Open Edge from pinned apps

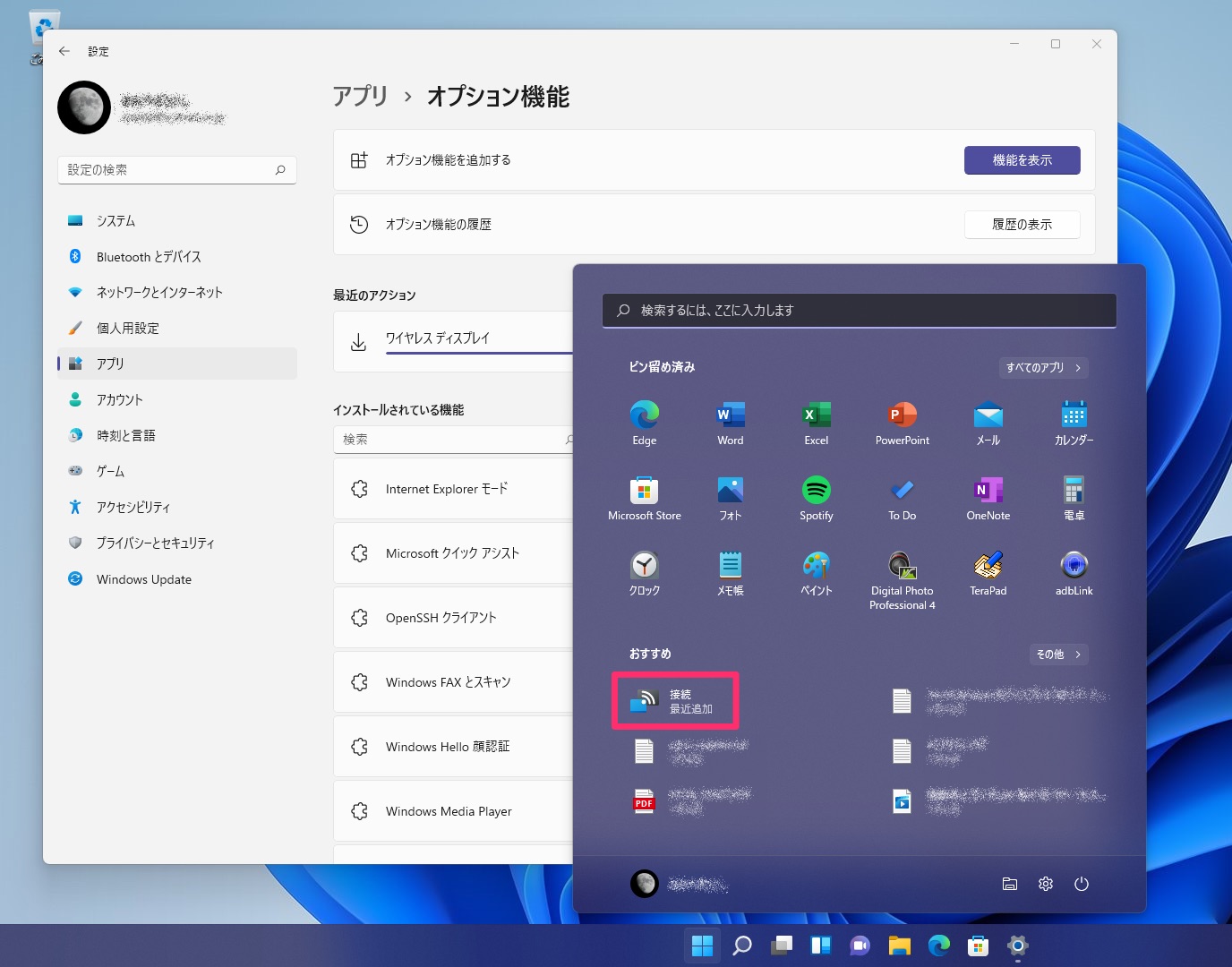click(x=644, y=423)
